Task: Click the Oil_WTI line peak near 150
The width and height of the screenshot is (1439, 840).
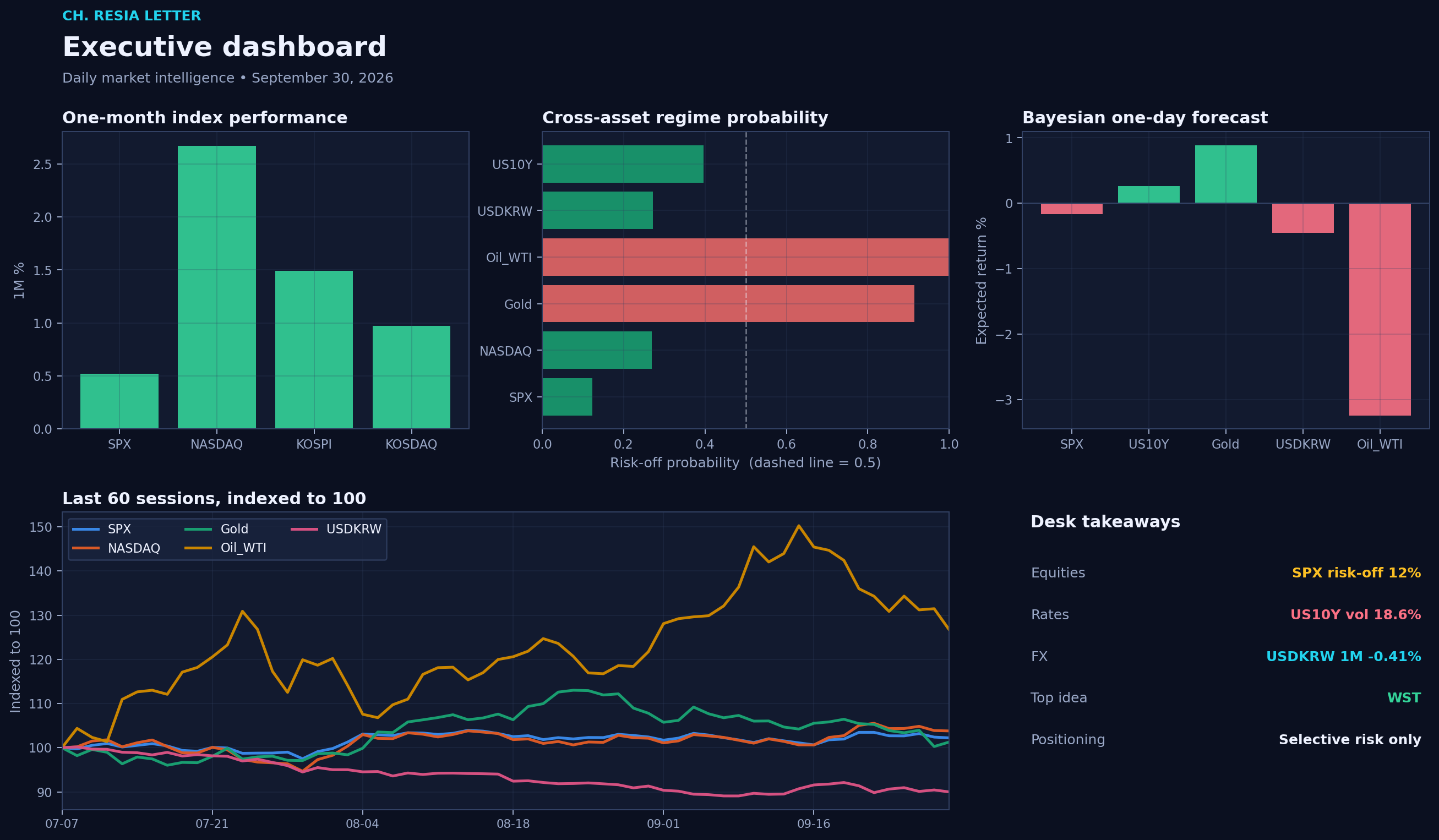Action: point(798,525)
